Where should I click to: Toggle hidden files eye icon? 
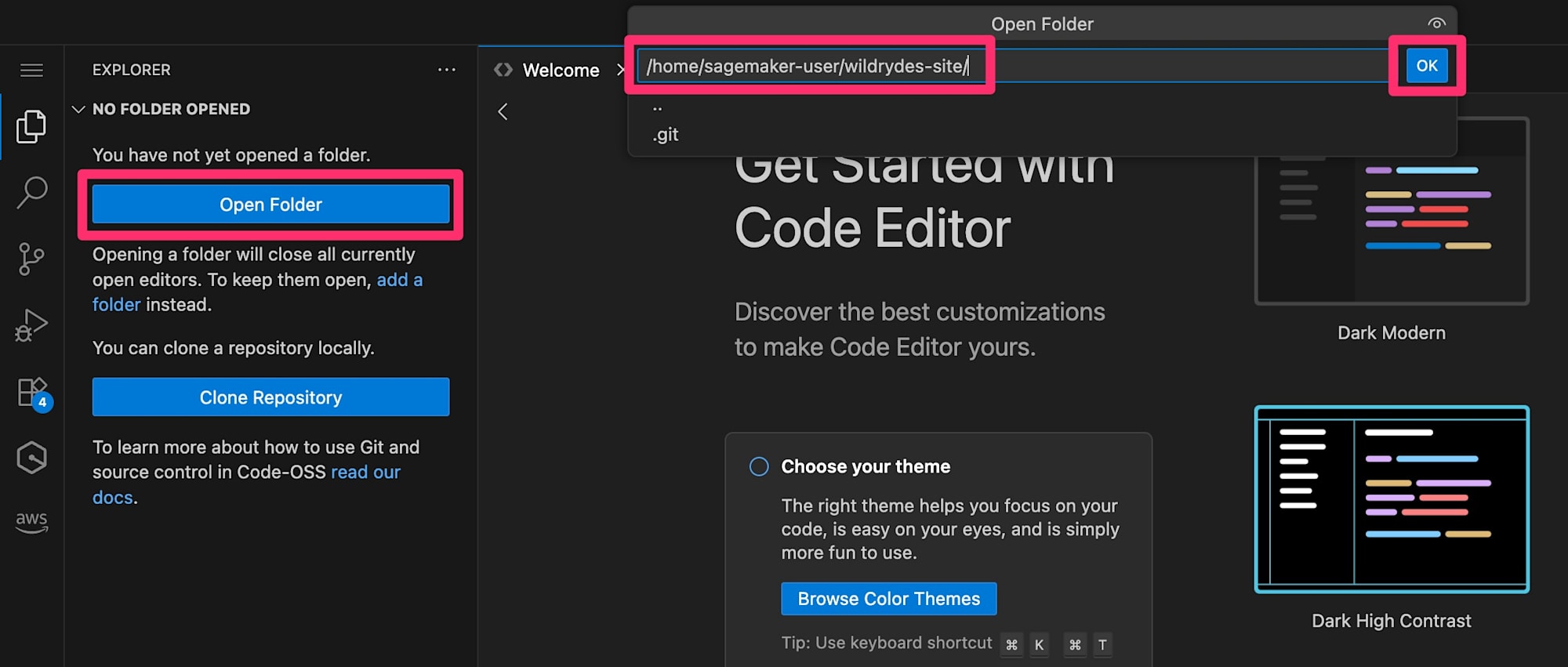pos(1436,24)
